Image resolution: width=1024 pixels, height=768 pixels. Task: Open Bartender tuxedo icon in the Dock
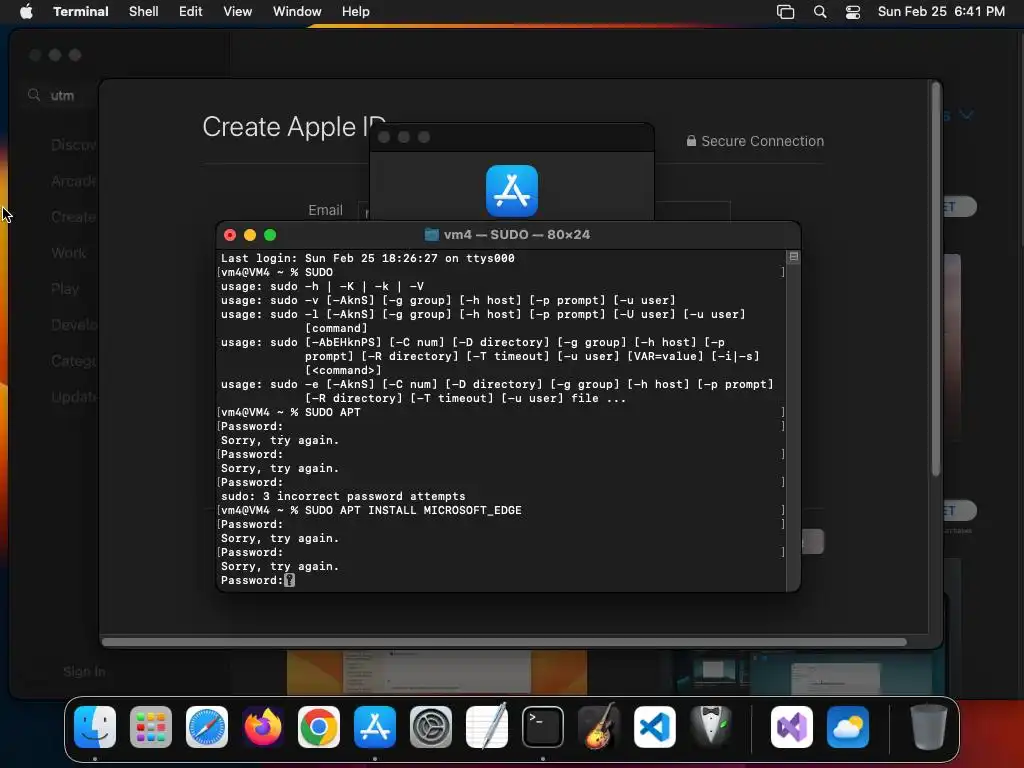711,727
